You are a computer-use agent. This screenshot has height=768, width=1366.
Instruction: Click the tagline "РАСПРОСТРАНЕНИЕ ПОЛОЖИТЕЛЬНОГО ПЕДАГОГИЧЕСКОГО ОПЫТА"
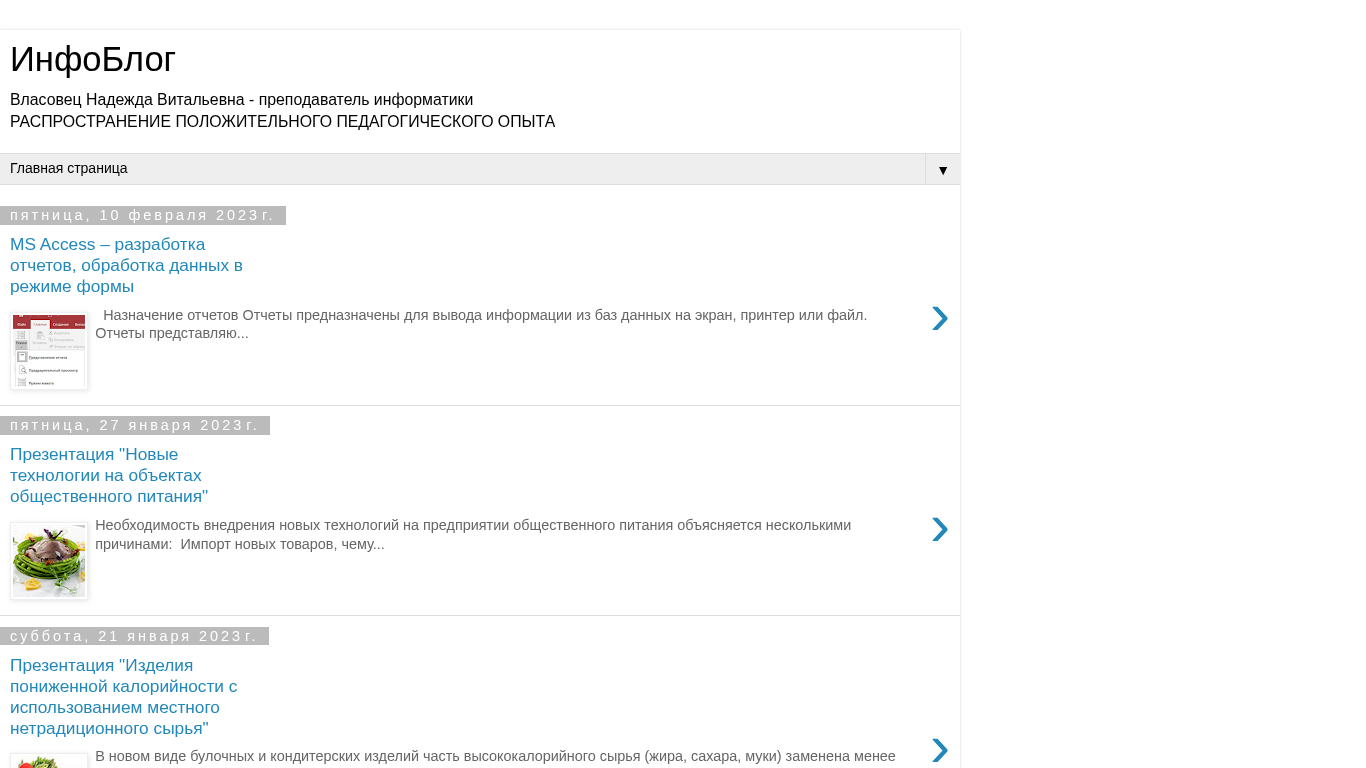tap(282, 122)
